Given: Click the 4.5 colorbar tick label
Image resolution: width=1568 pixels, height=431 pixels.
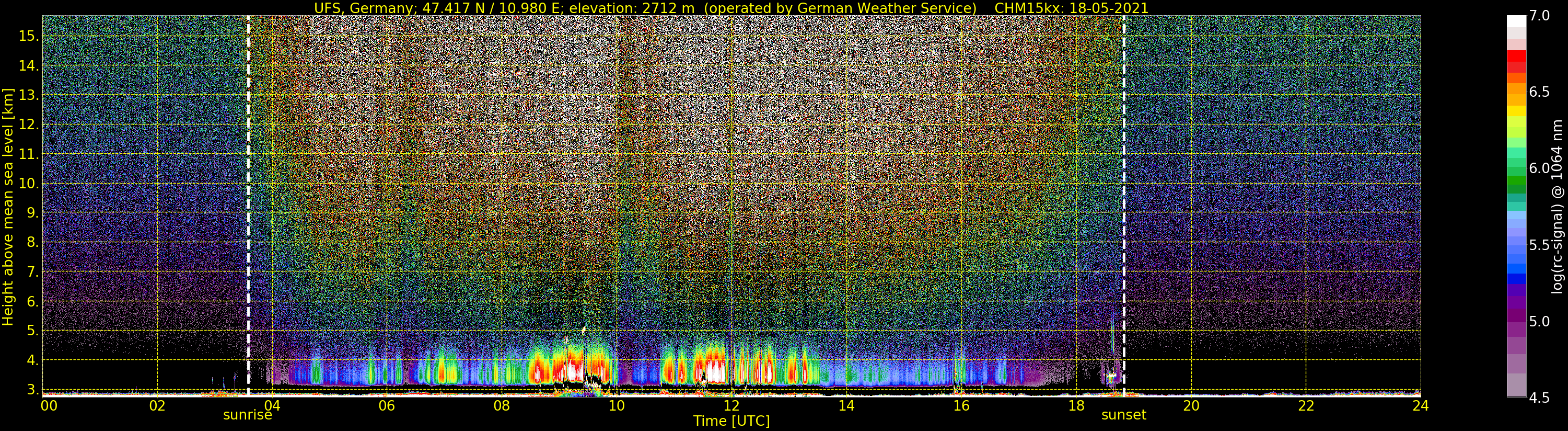Looking at the screenshot, I should pos(1539,398).
